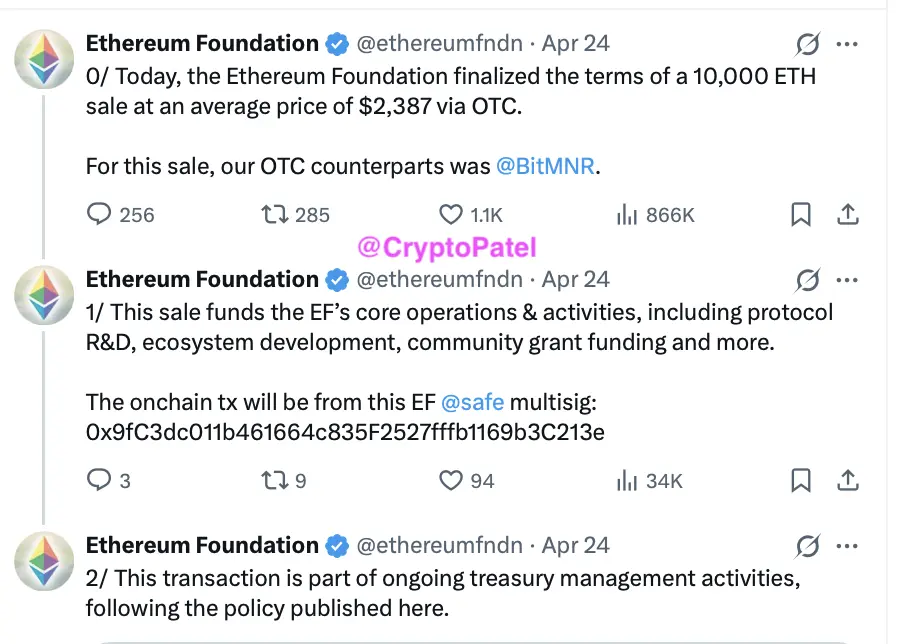Open the @safe mention link
The height and width of the screenshot is (644, 900).
click(x=472, y=402)
